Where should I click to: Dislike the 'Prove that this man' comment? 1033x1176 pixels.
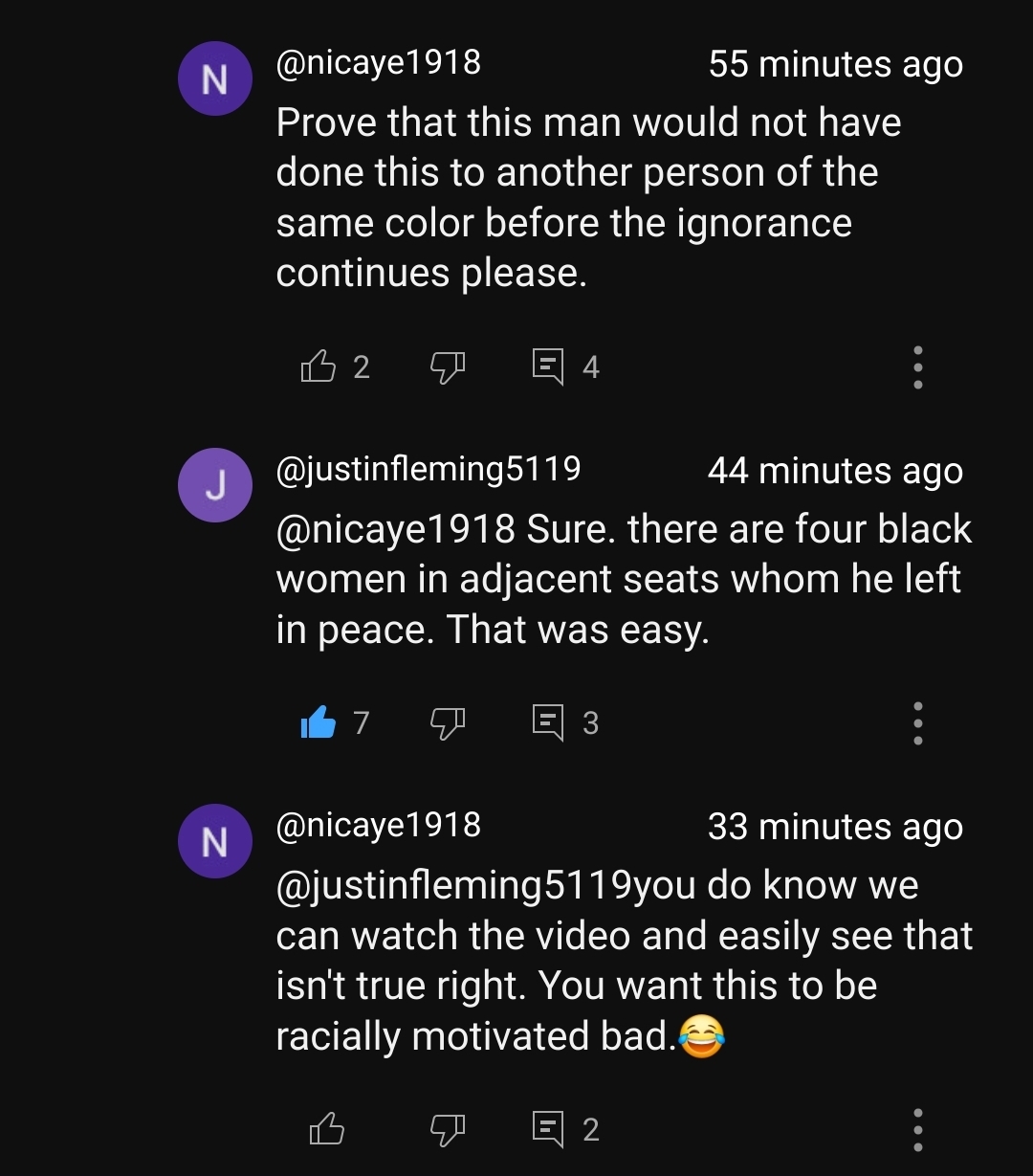447,366
